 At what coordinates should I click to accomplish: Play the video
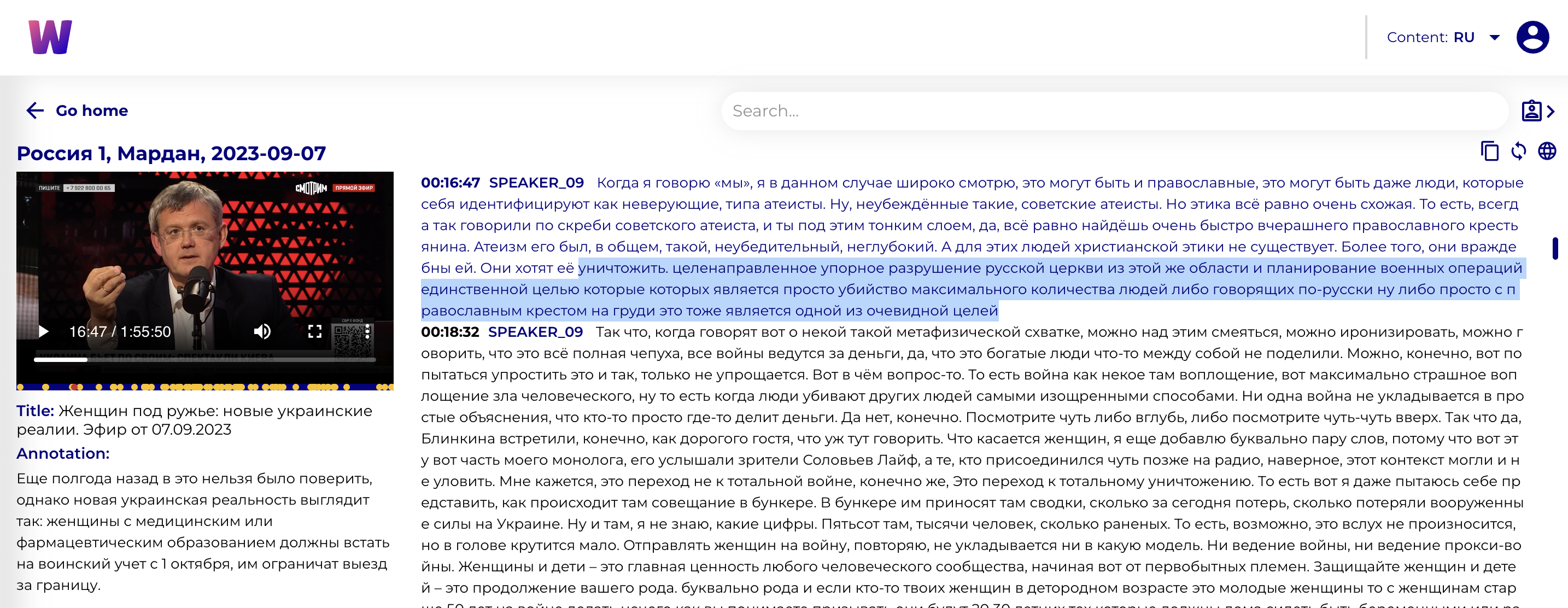43,331
